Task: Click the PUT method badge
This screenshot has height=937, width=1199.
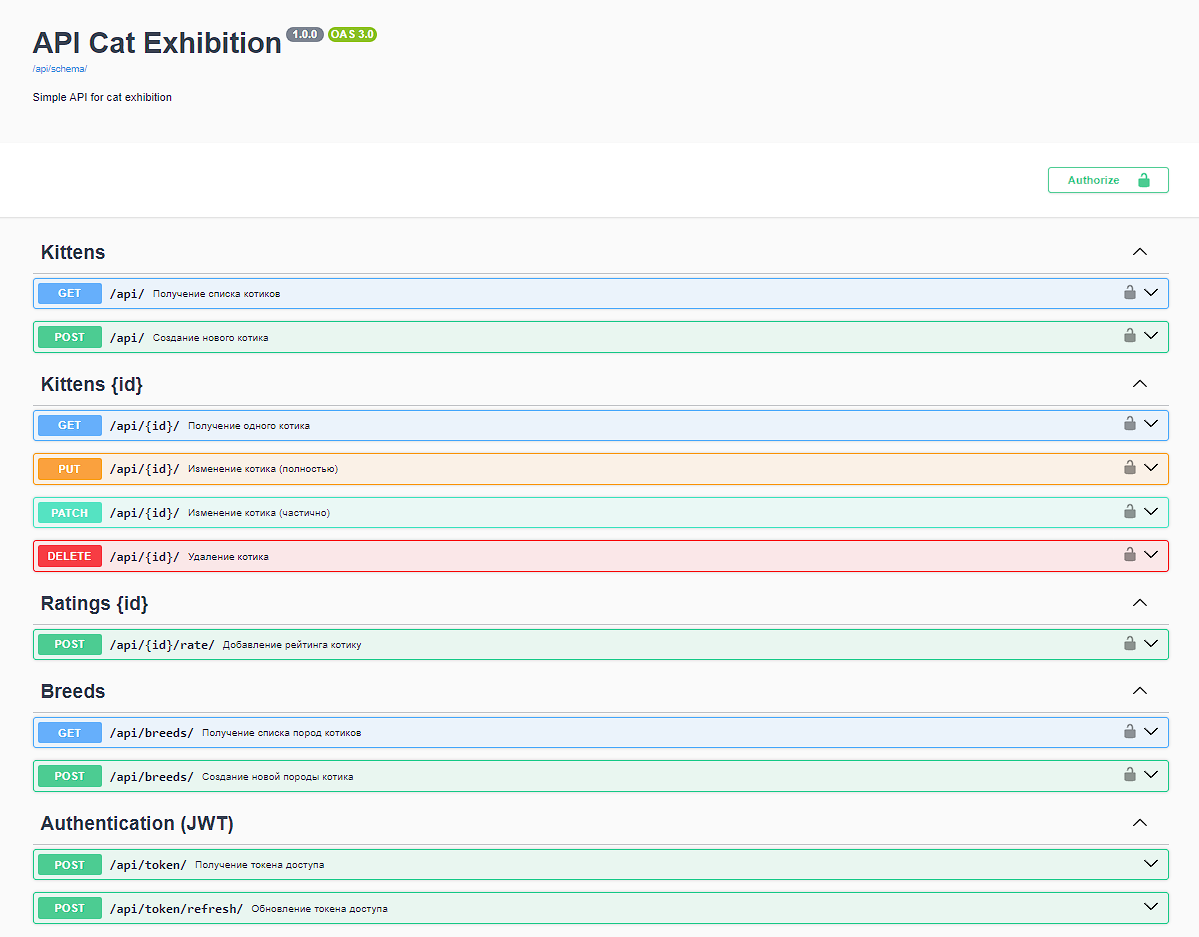Action: [x=70, y=469]
